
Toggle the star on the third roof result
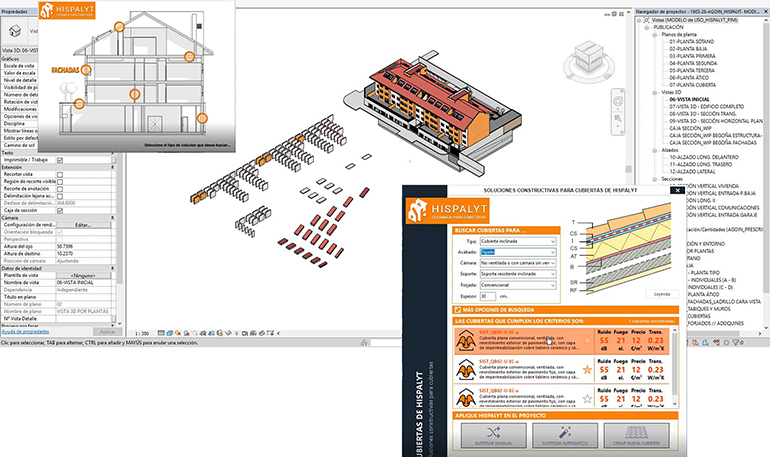(x=587, y=399)
